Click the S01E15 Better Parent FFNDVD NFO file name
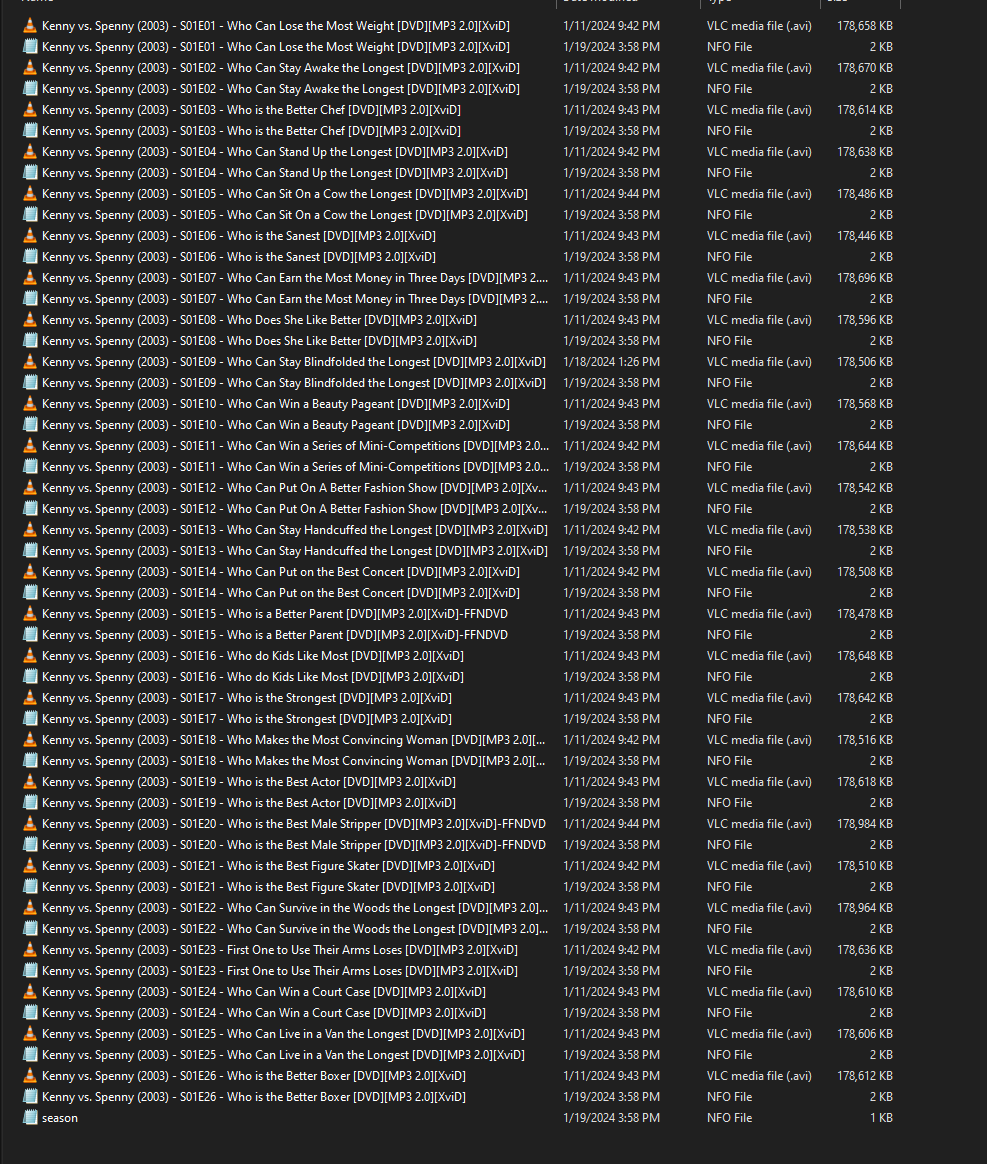 pyautogui.click(x=275, y=635)
